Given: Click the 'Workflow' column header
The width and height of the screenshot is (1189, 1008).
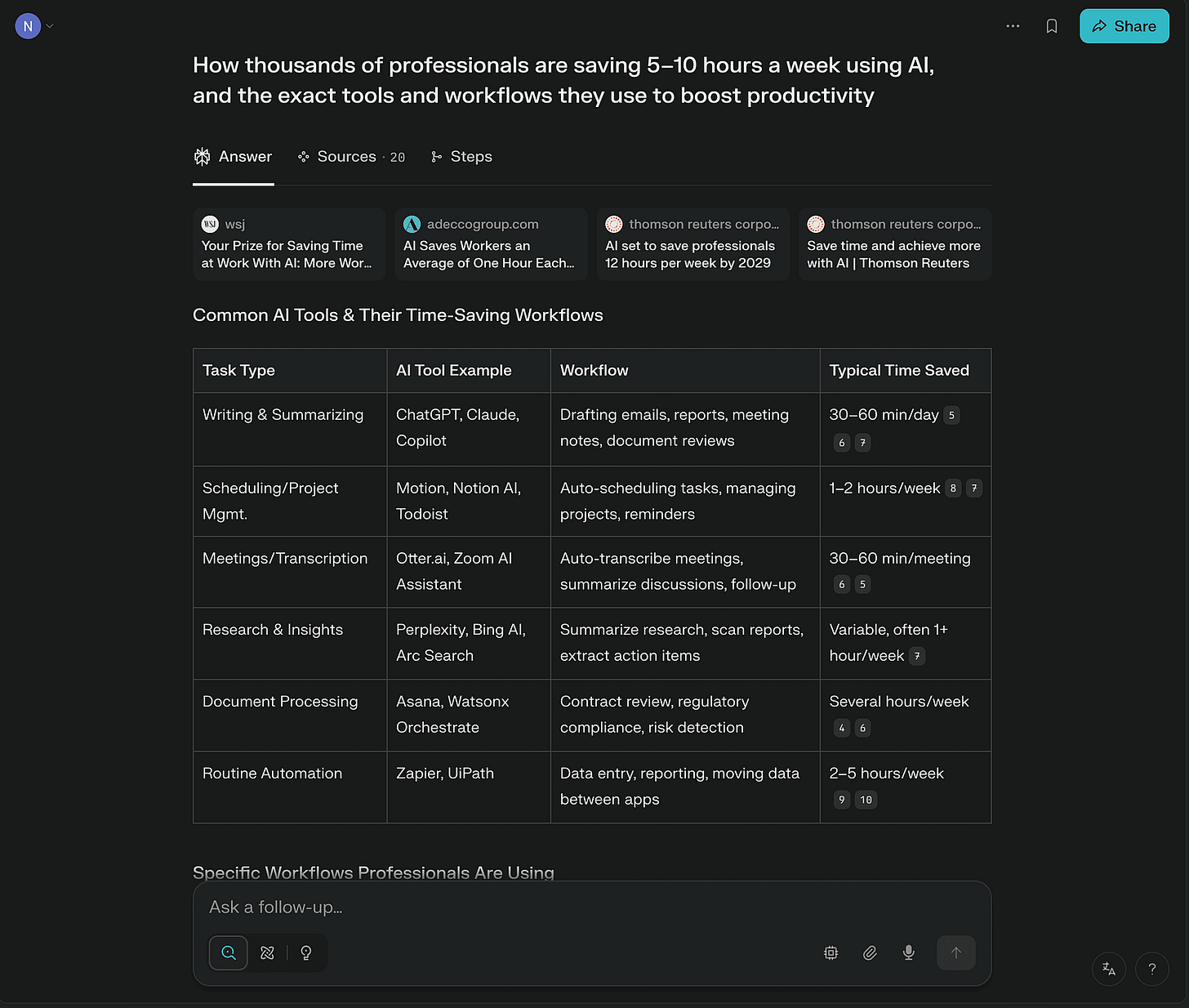Looking at the screenshot, I should 685,371.
